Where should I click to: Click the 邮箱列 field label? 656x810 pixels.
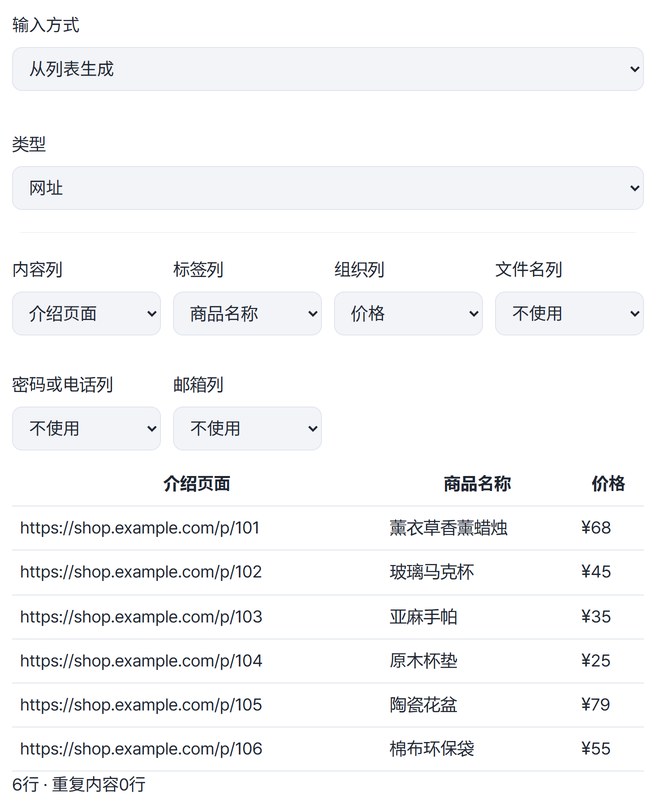[198, 385]
